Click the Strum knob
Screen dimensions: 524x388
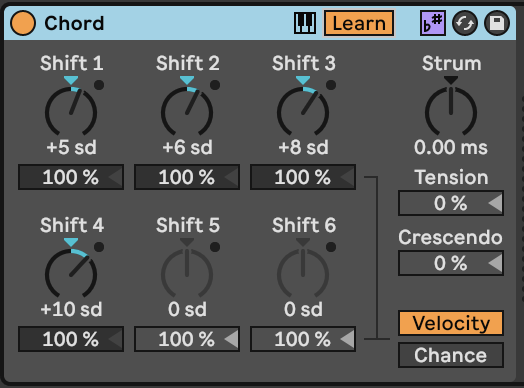coord(451,111)
